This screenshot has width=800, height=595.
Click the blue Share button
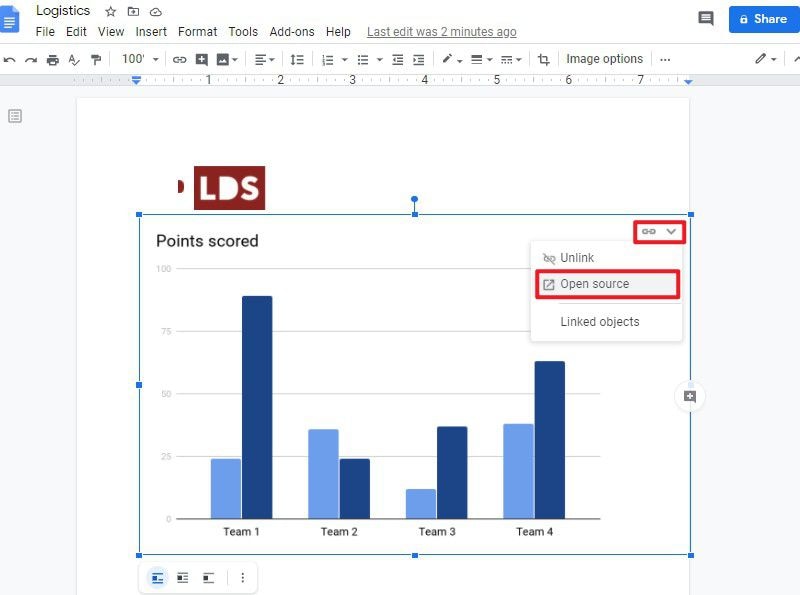(x=764, y=19)
